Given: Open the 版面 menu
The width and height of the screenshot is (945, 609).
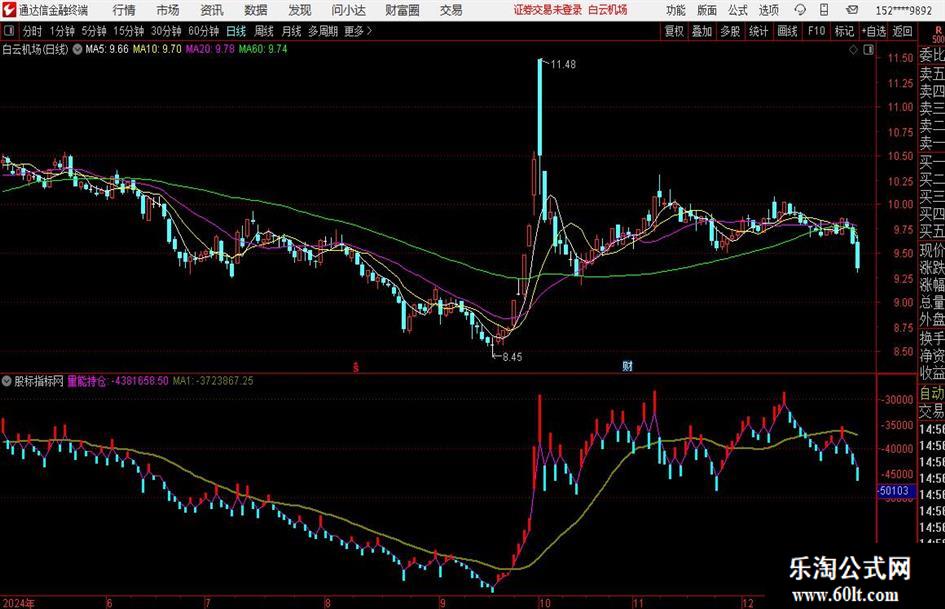Looking at the screenshot, I should pyautogui.click(x=707, y=10).
